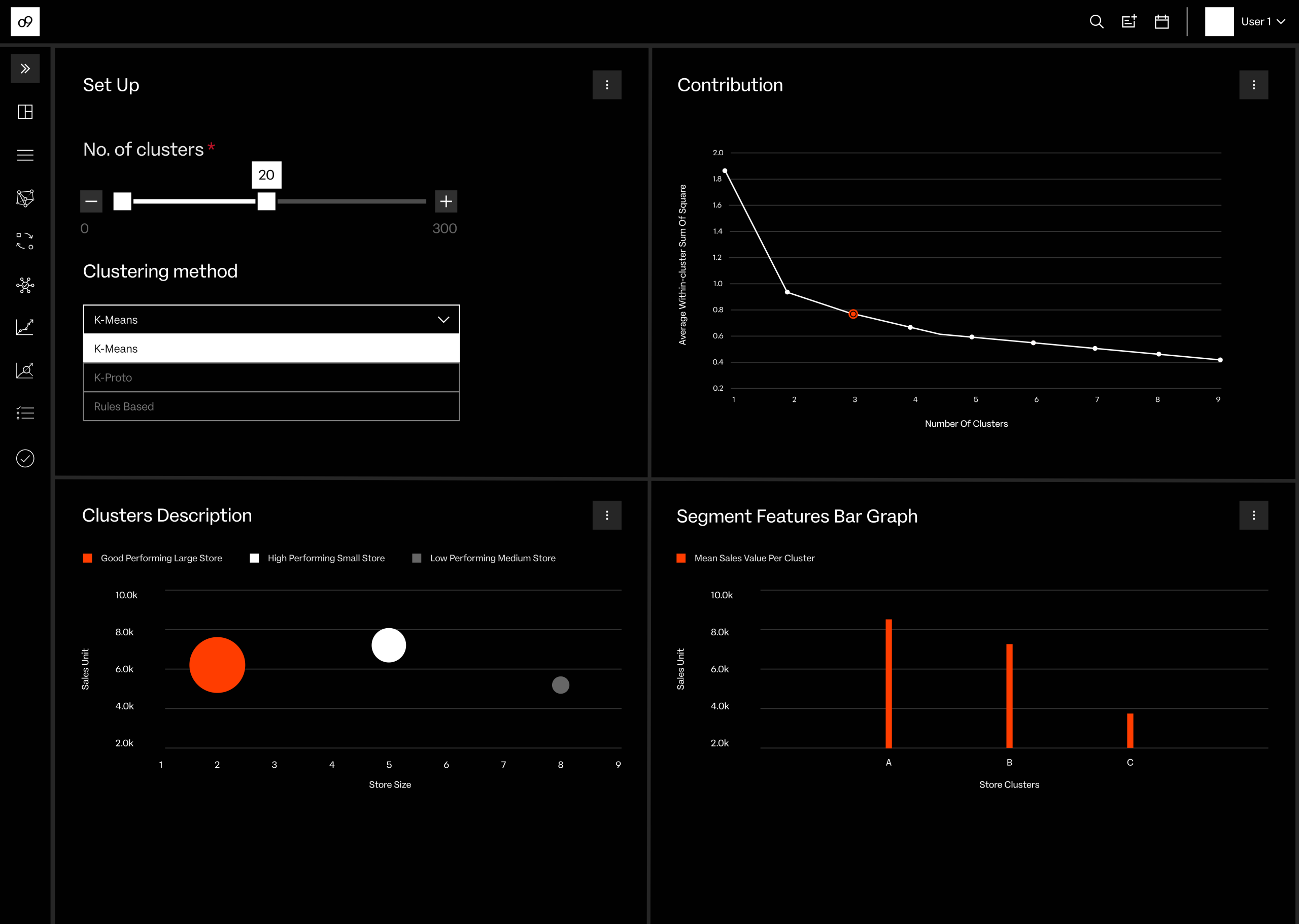Click the scatter analysis icon in the sidebar
This screenshot has height=924, width=1299.
click(x=25, y=370)
